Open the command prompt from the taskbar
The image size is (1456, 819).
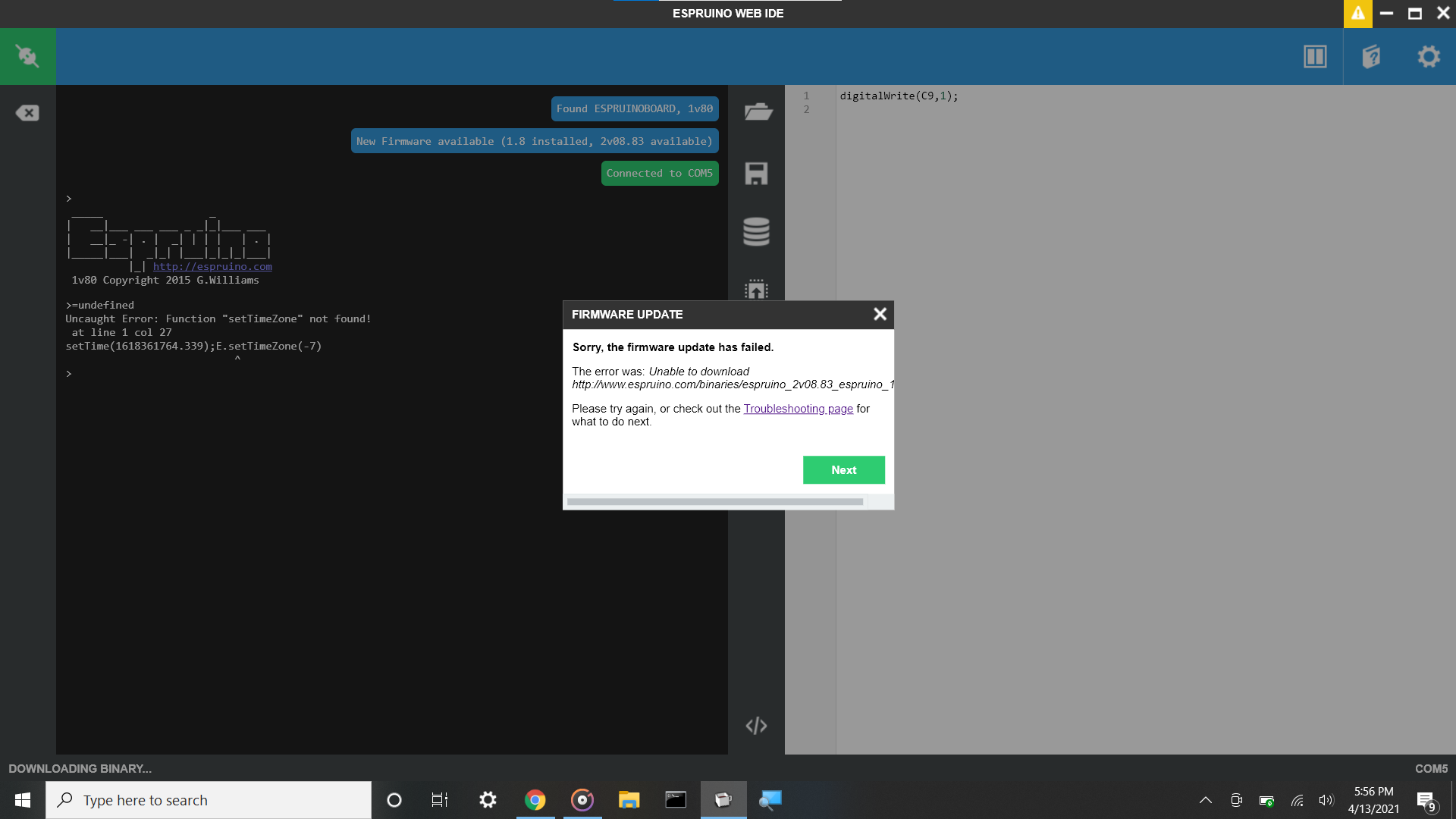point(676,800)
